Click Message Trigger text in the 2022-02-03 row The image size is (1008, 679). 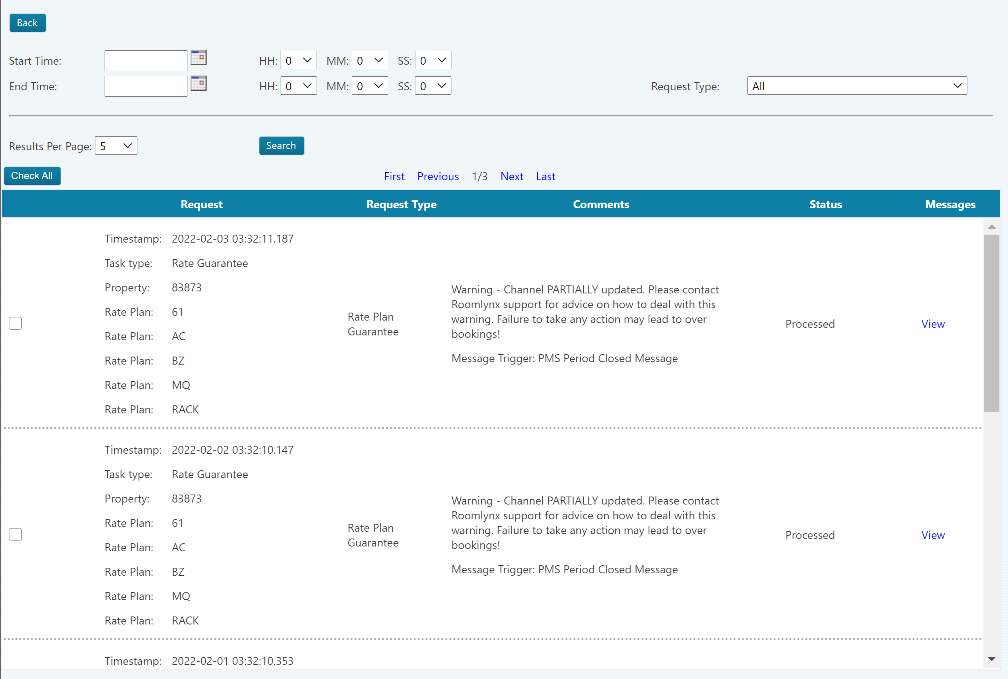click(564, 359)
